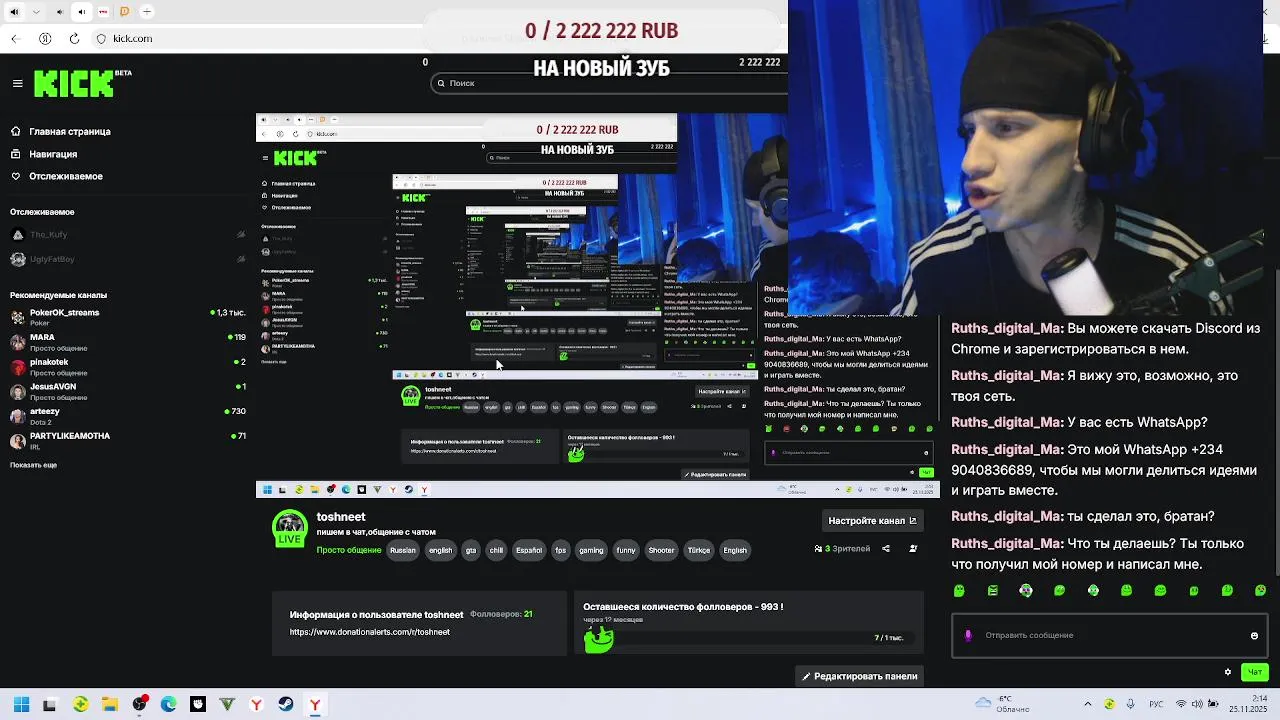Image resolution: width=1280 pixels, height=720 pixels.
Task: Click the Поиск search field
Action: pyautogui.click(x=610, y=83)
